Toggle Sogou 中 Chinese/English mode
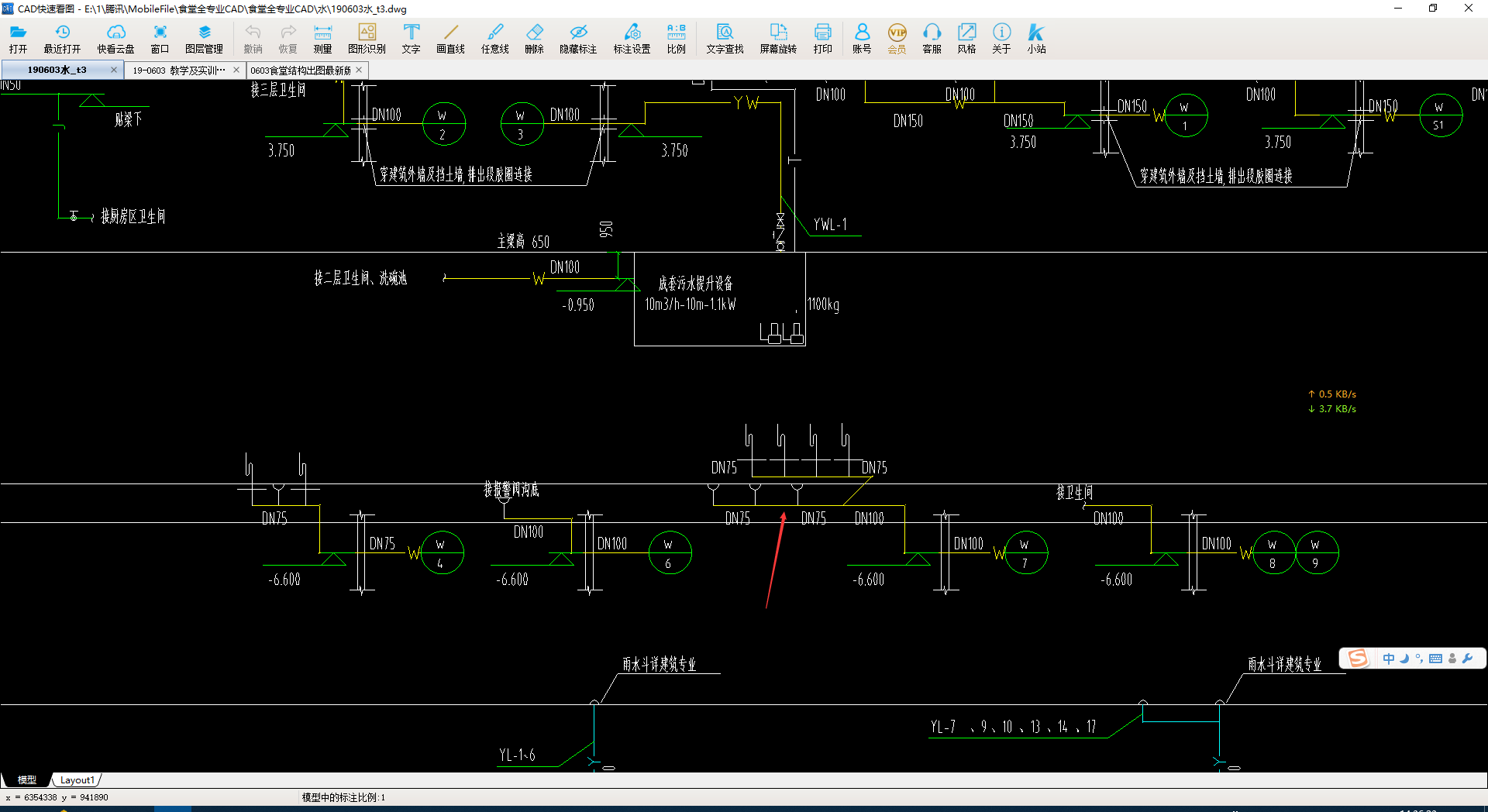 pyautogui.click(x=1388, y=659)
